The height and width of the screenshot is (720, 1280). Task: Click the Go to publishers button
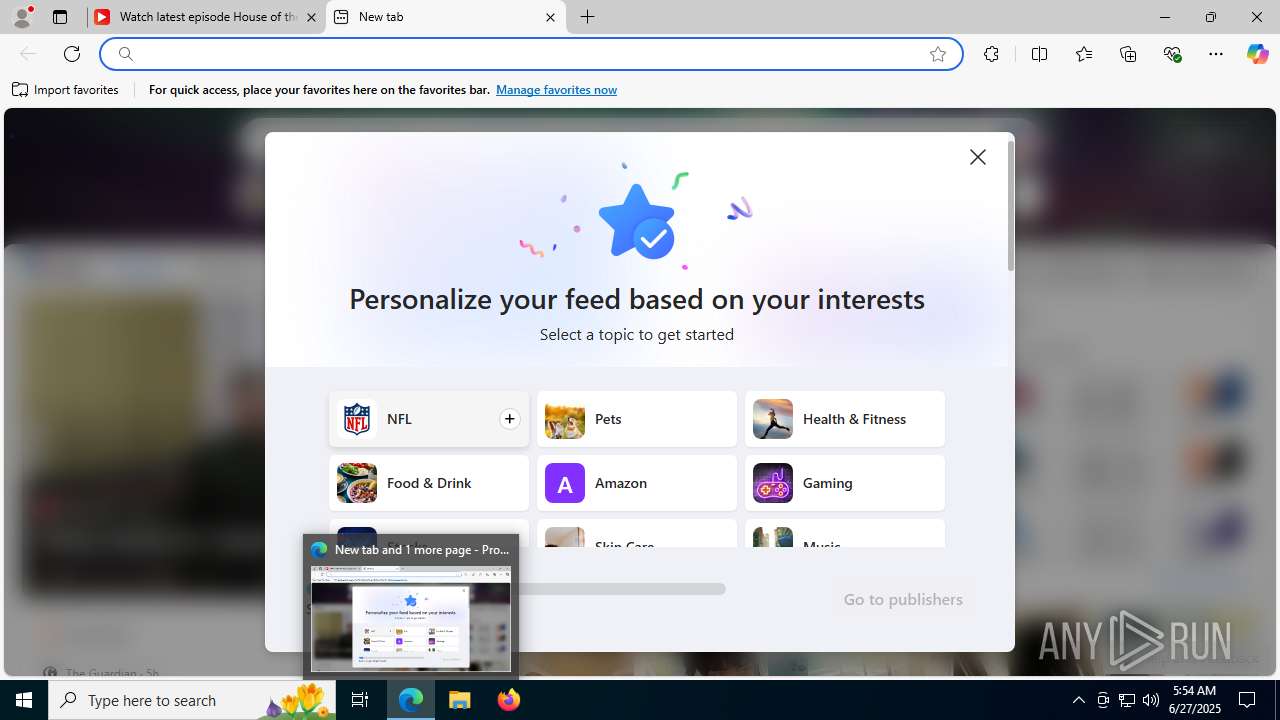(903, 599)
